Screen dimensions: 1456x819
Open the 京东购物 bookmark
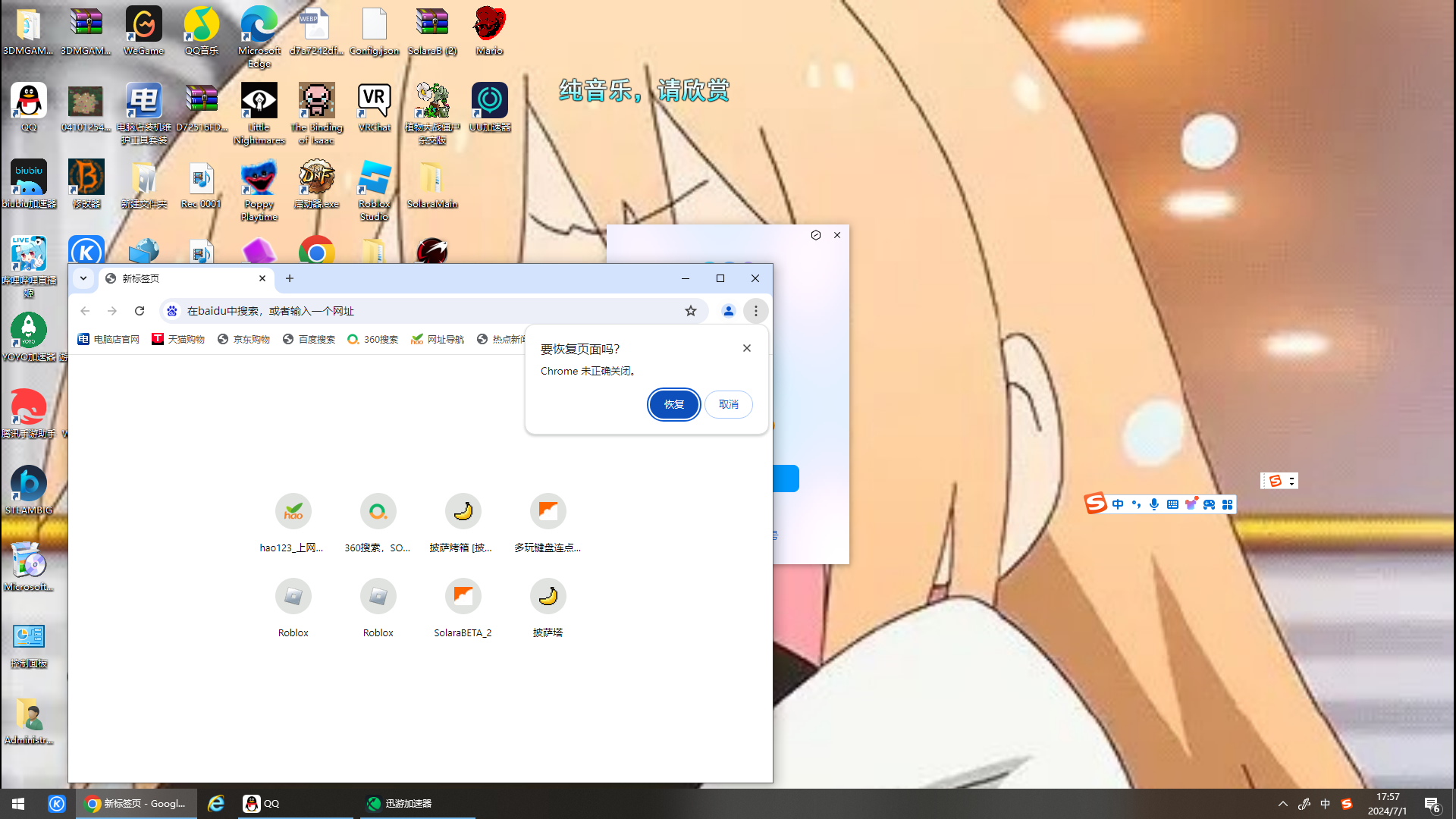tap(243, 339)
